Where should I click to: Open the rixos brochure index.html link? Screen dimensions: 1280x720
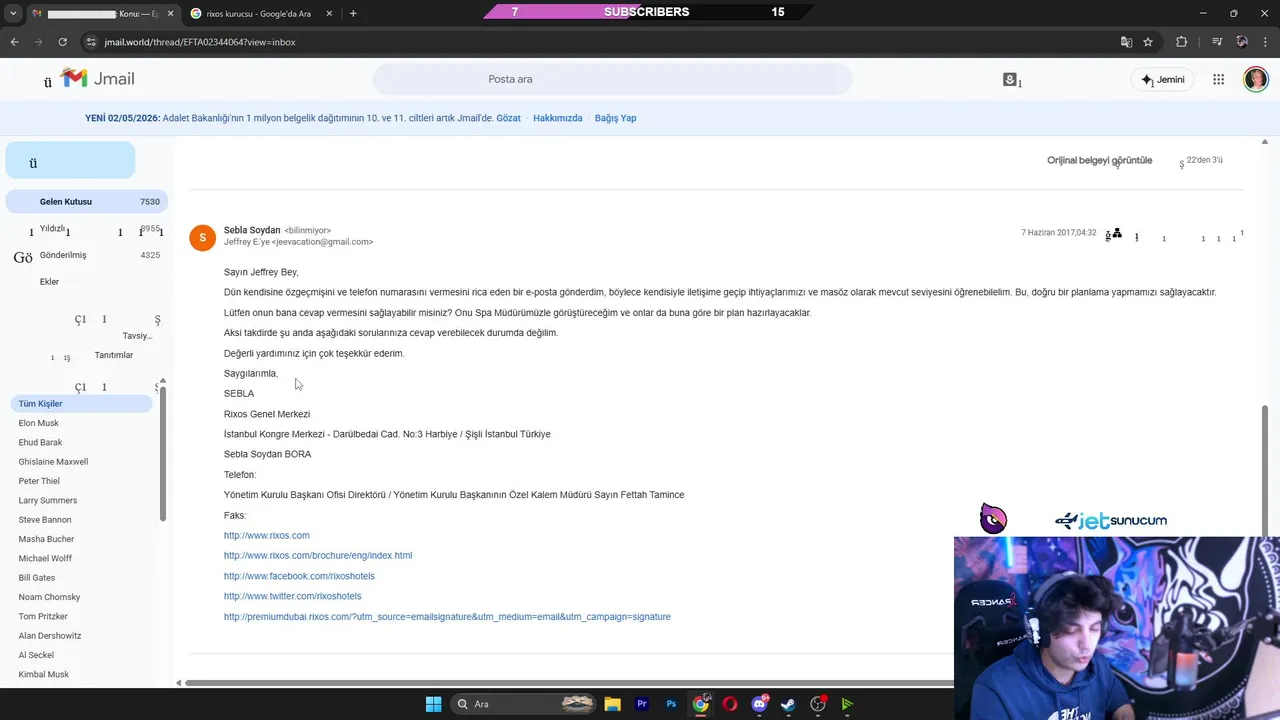[x=318, y=555]
